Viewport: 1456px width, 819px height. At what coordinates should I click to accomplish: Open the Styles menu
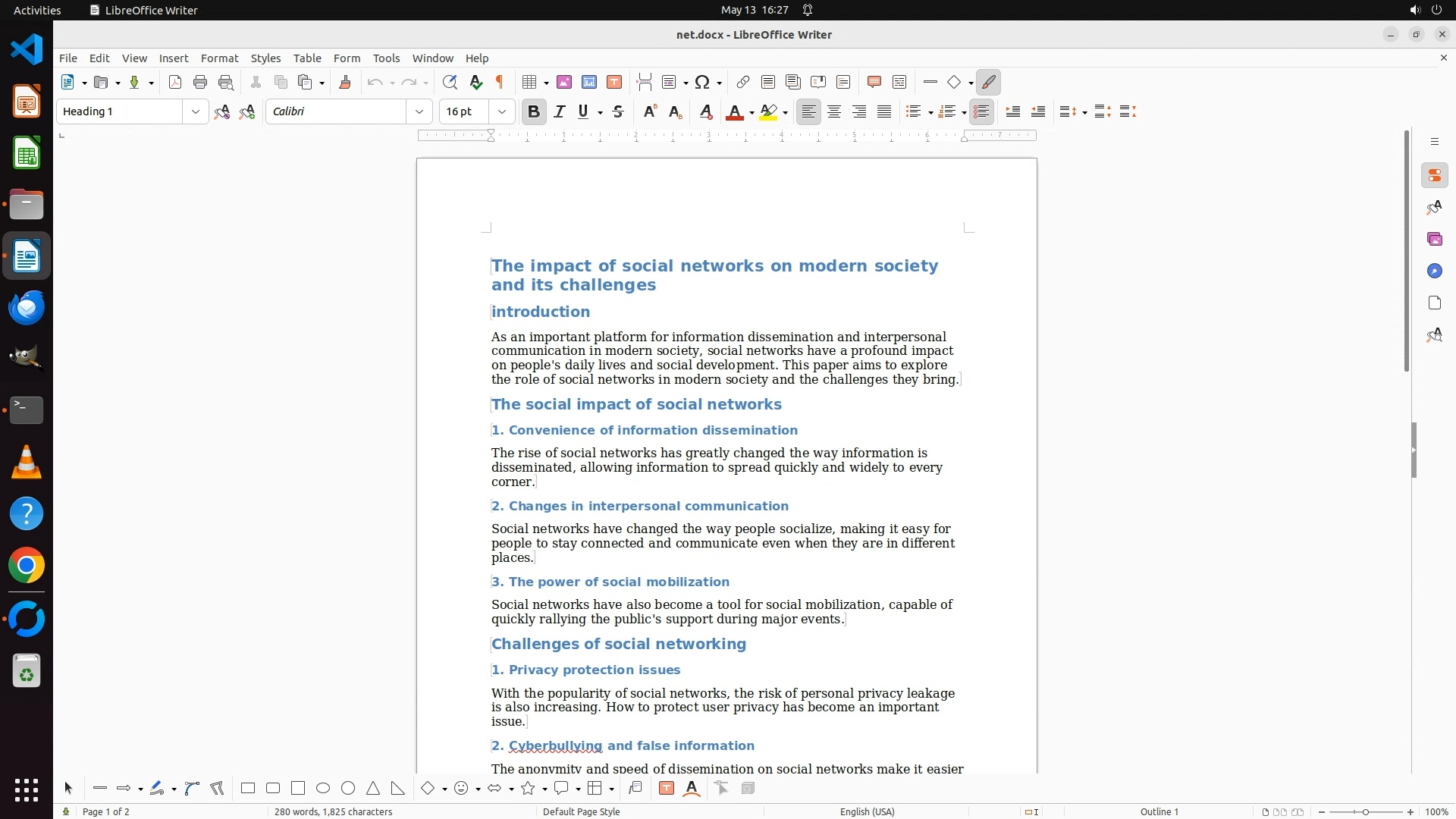265,58
